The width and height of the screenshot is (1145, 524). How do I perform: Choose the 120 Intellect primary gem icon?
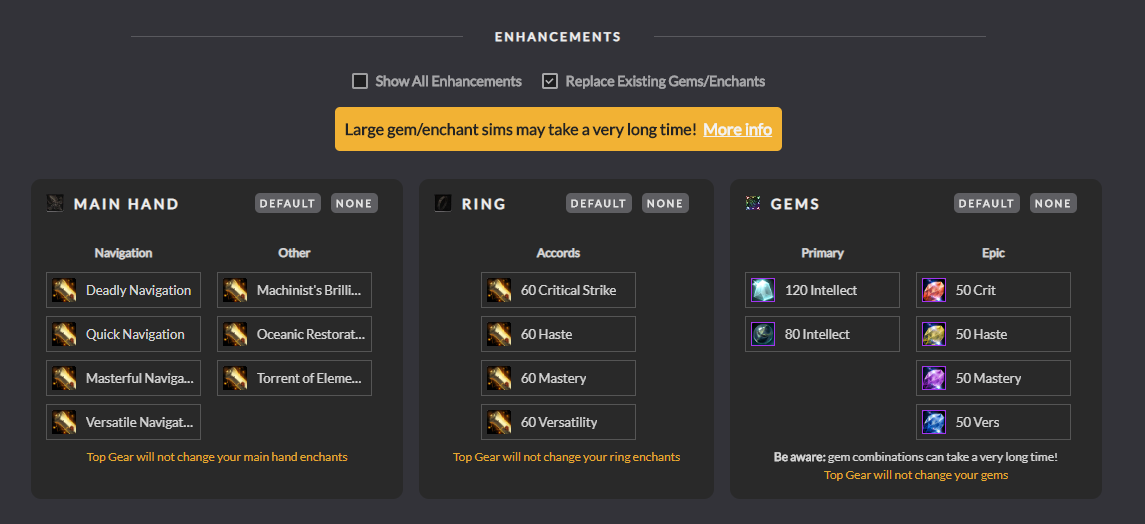763,290
